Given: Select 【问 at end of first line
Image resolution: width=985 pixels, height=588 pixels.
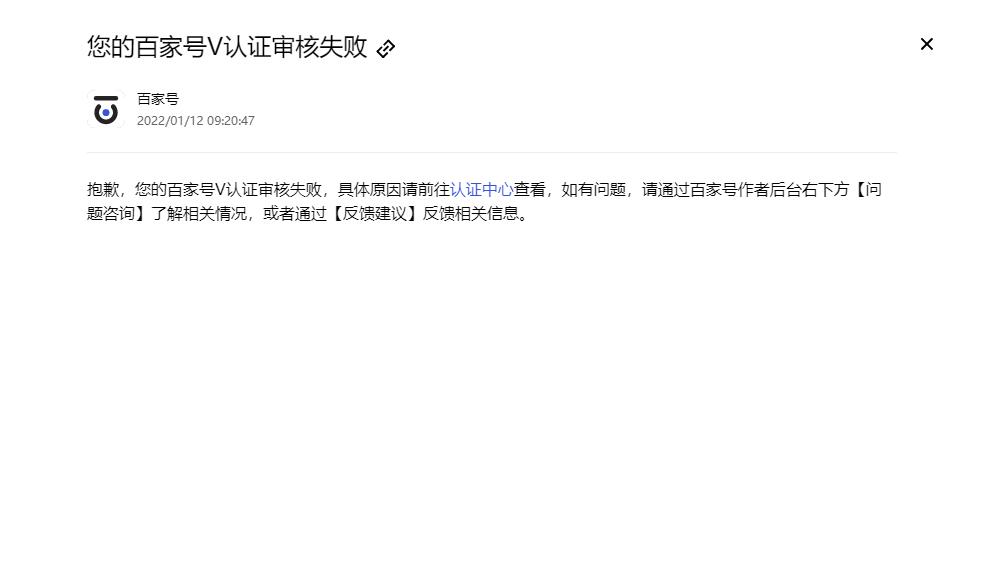Looking at the screenshot, I should (x=866, y=189).
